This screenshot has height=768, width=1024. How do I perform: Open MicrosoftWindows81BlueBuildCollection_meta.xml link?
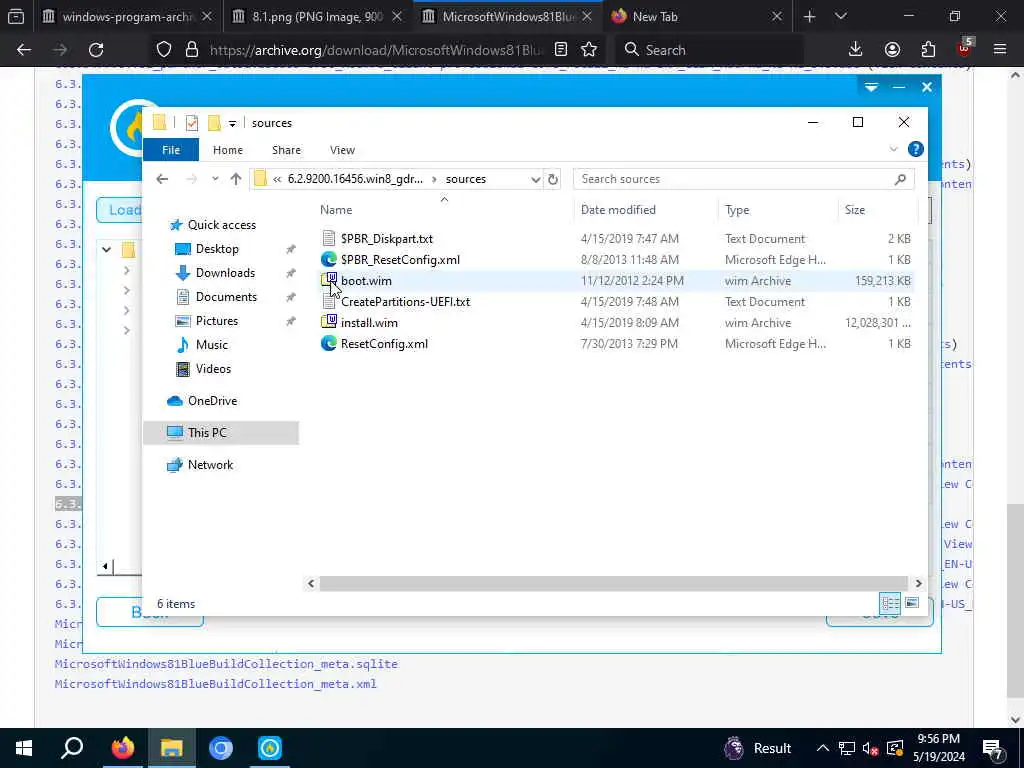(216, 684)
